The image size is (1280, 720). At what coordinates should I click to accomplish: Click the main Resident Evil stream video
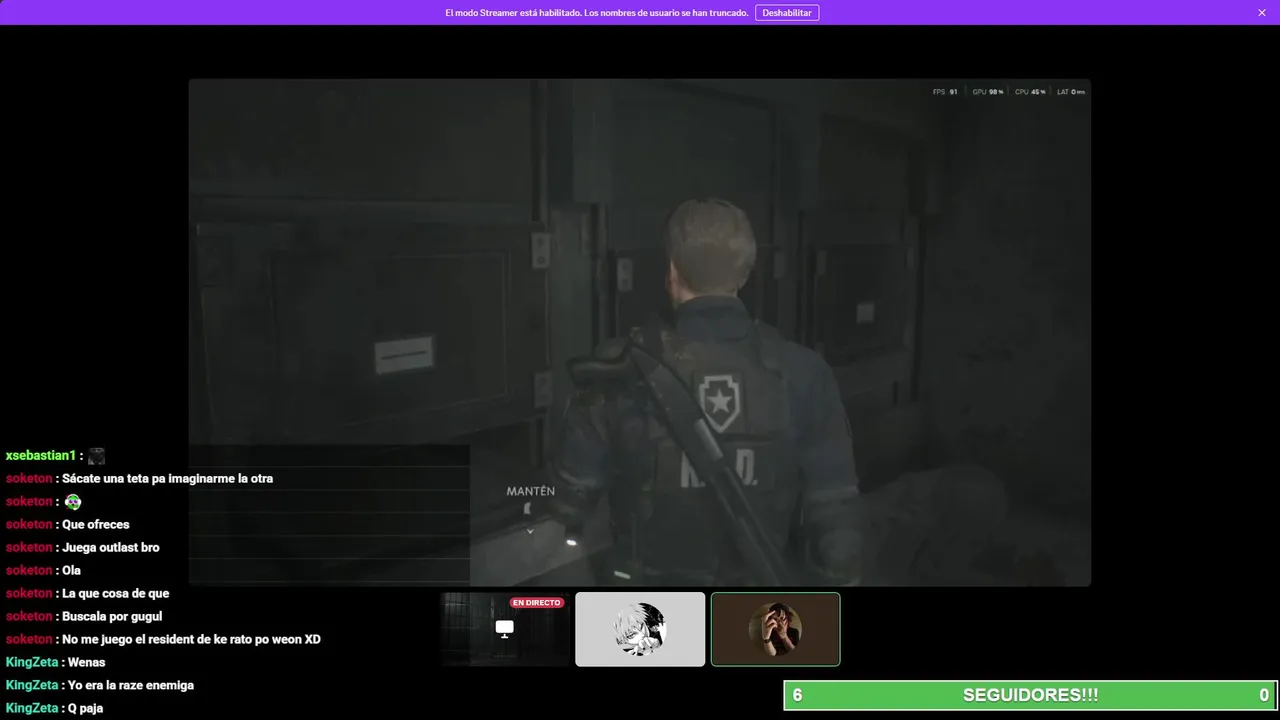pos(640,332)
